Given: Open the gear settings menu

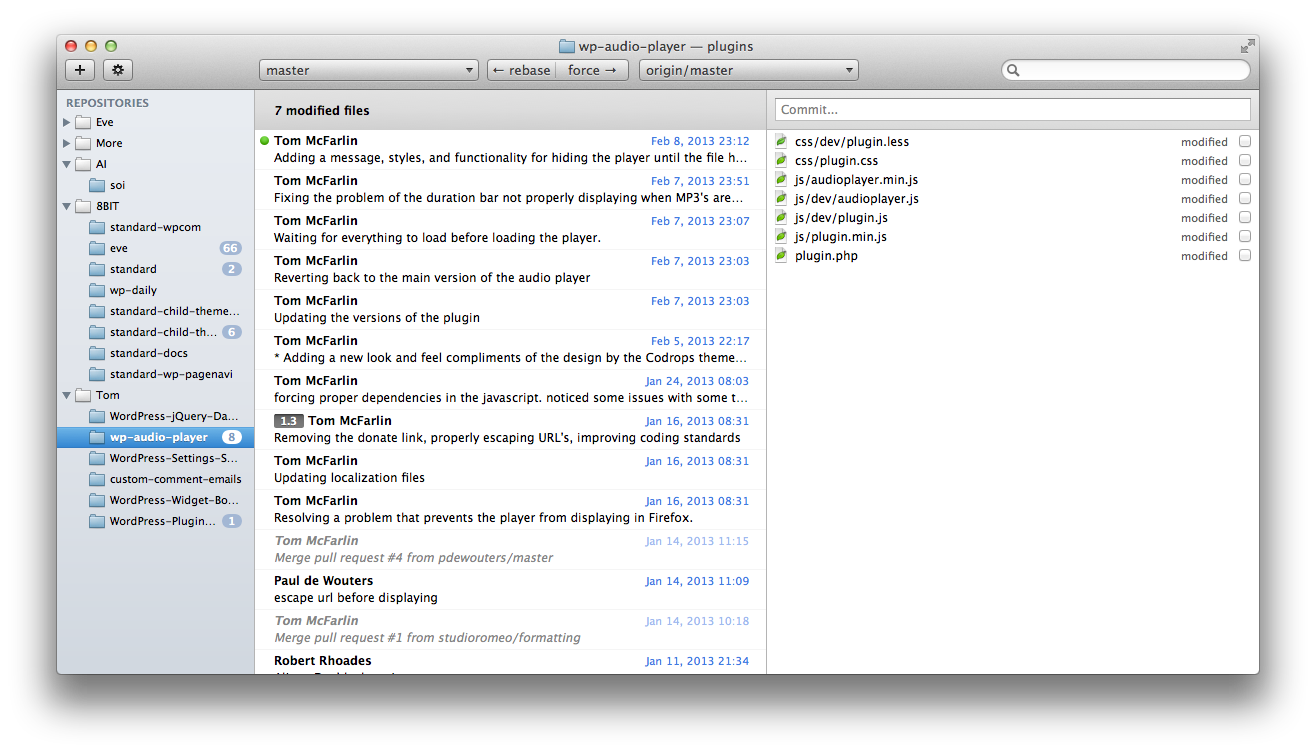Looking at the screenshot, I should pyautogui.click(x=118, y=70).
